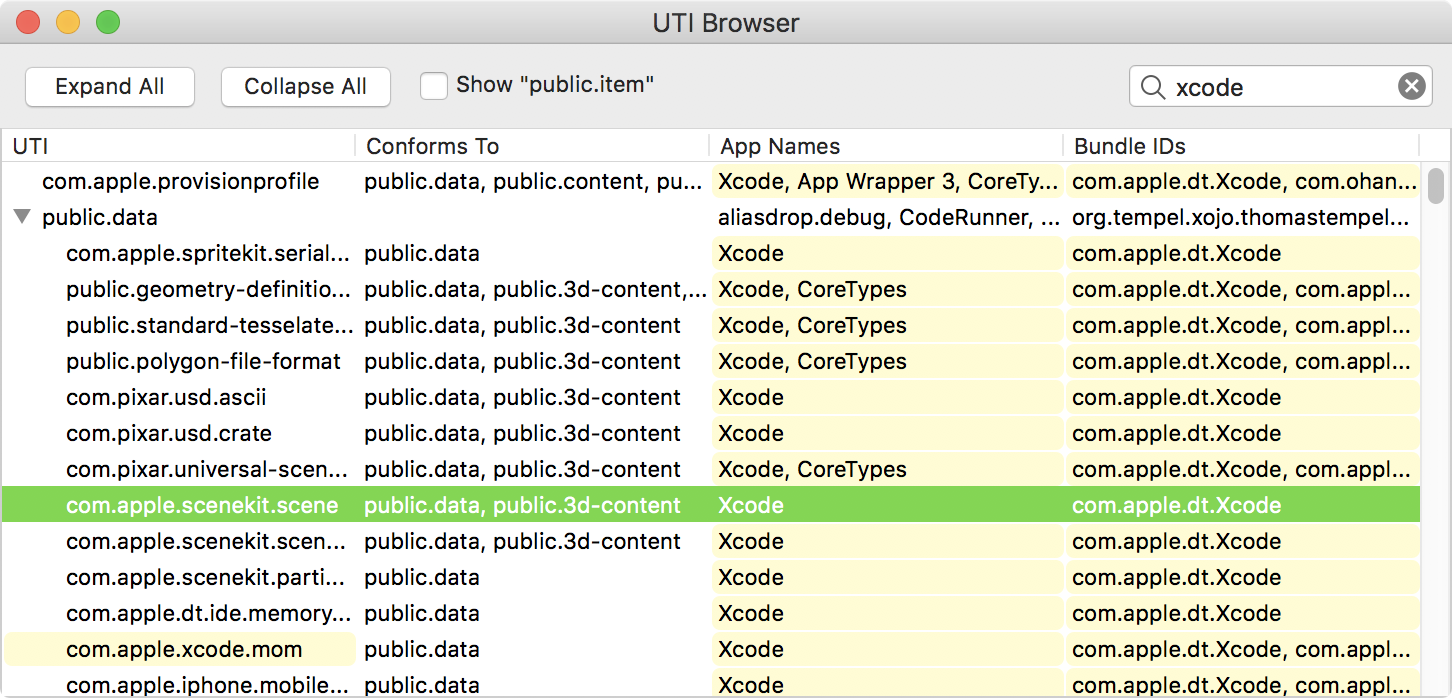
Task: Click Xcode cell in com.apple.spritekit.serial... row
Action: (x=888, y=253)
